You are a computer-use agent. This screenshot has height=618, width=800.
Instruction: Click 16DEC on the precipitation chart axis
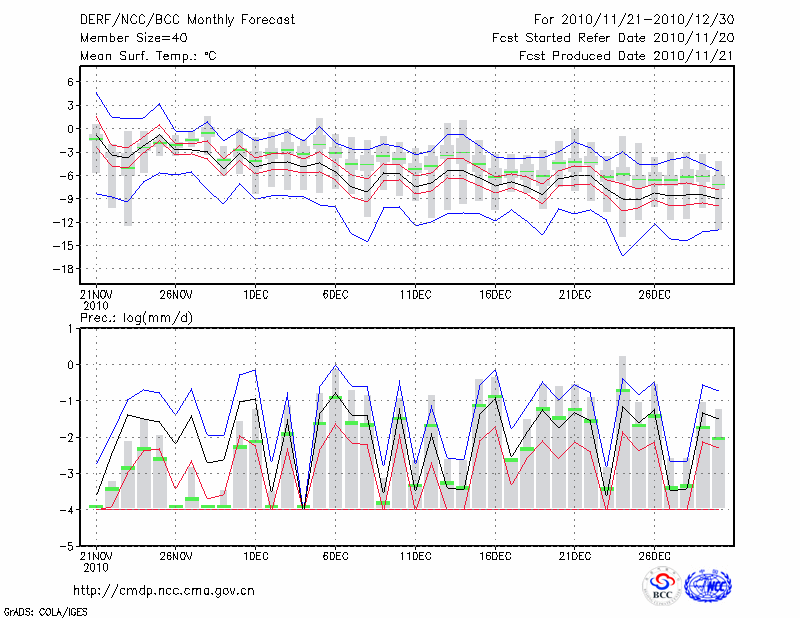pos(495,556)
